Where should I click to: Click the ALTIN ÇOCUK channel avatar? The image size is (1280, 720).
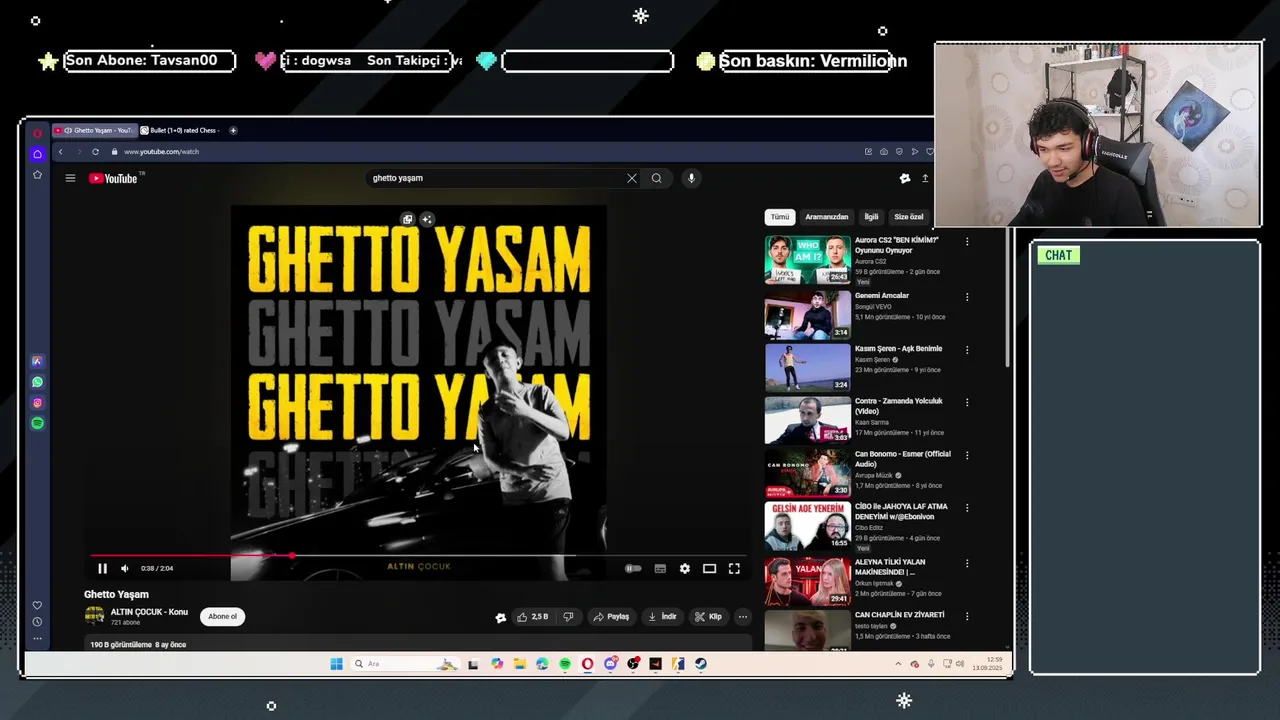(94, 616)
